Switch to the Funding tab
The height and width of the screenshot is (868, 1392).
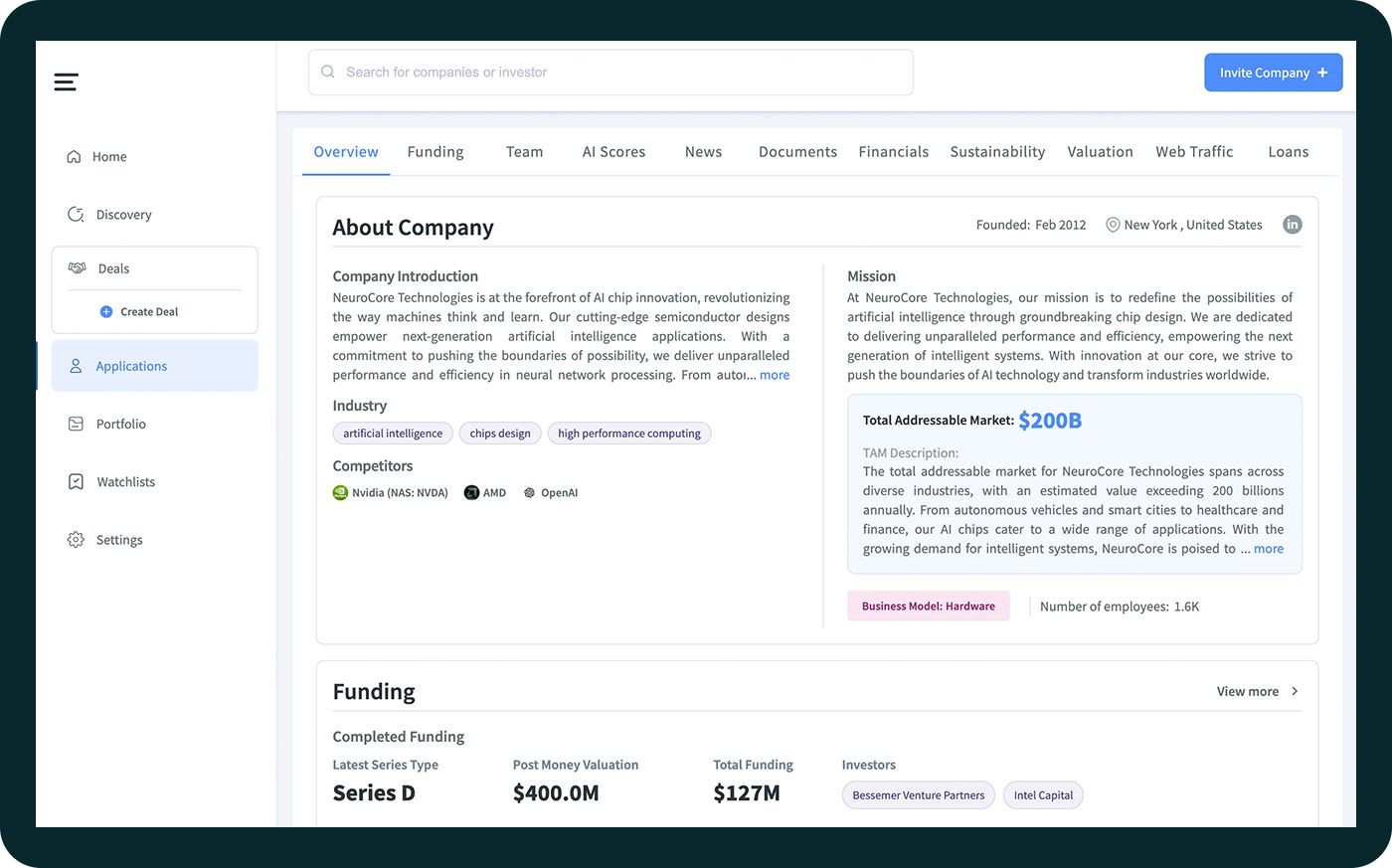[435, 151]
